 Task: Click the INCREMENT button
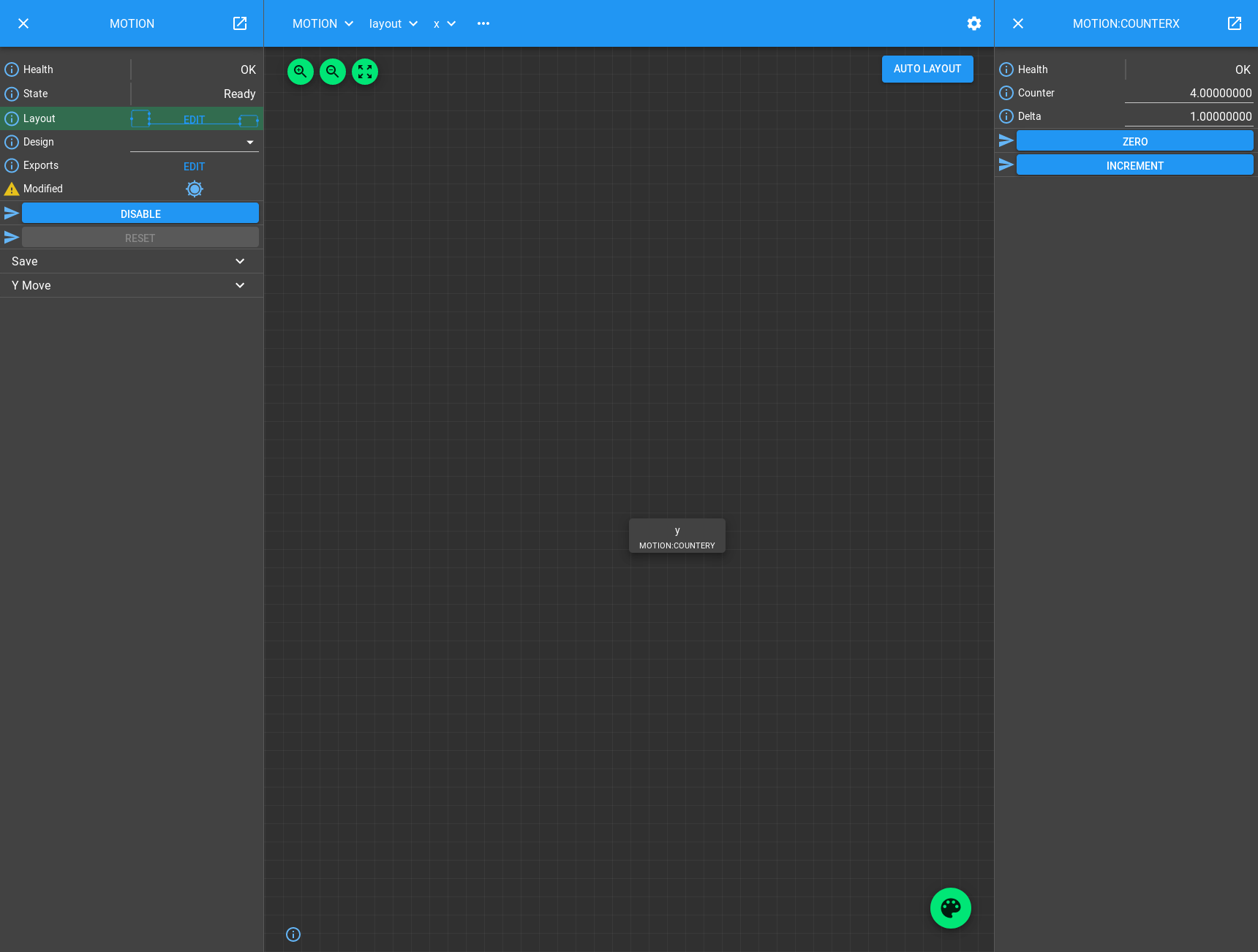(x=1134, y=165)
